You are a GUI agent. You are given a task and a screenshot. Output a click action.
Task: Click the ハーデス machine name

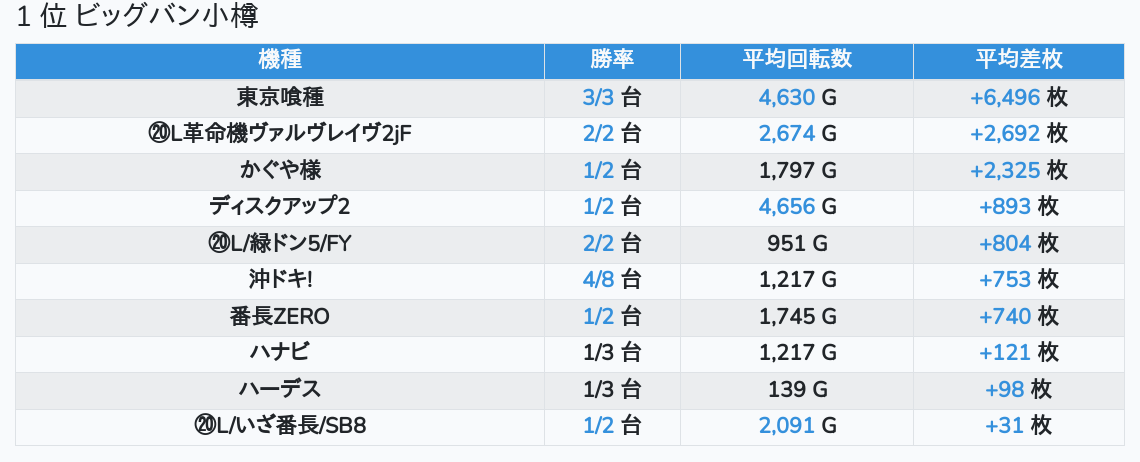tap(280, 389)
